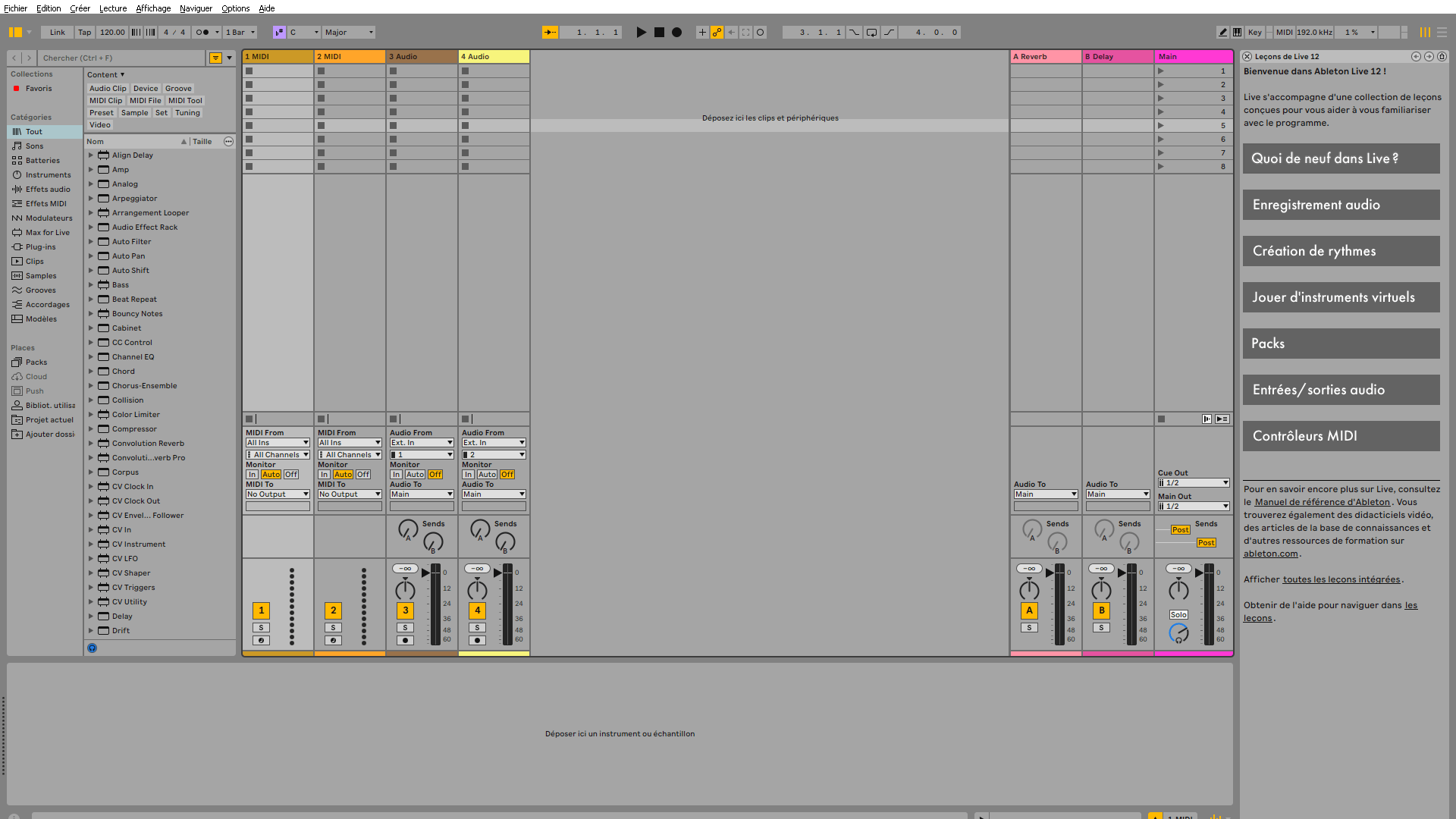Open the Créer menu
Screen dimensions: 1456x819
(x=80, y=8)
